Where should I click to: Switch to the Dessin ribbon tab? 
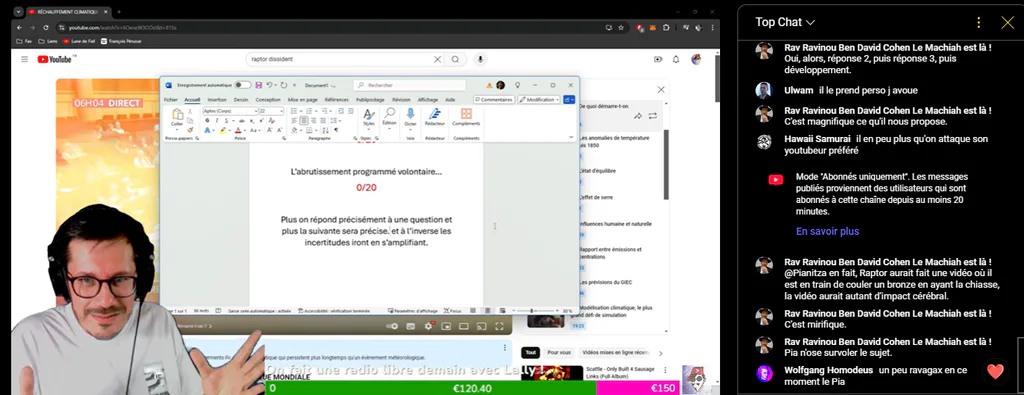[x=241, y=100]
